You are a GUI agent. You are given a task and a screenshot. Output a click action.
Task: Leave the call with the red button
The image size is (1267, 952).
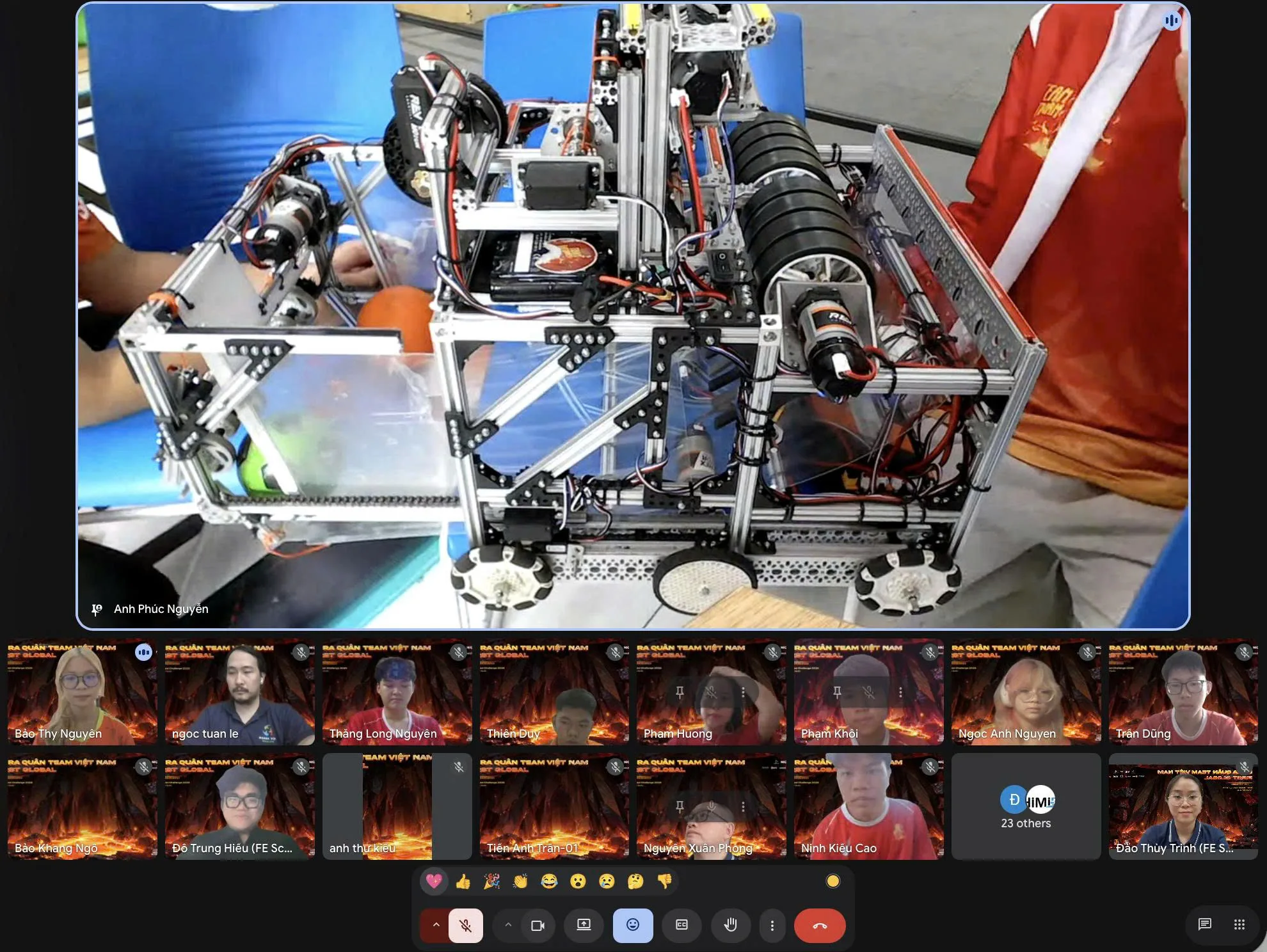(820, 925)
